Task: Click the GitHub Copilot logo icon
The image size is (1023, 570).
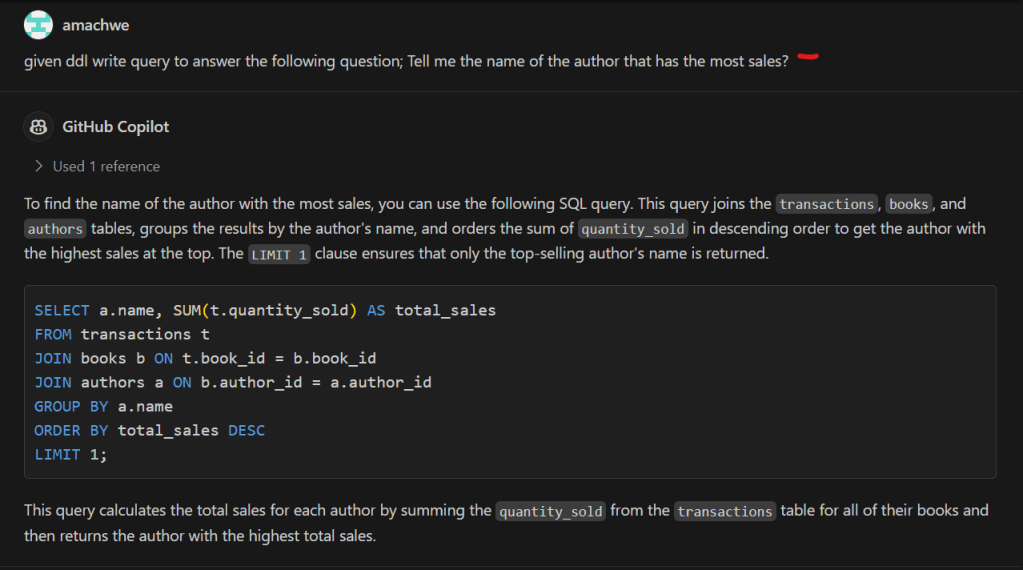Action: [x=38, y=127]
